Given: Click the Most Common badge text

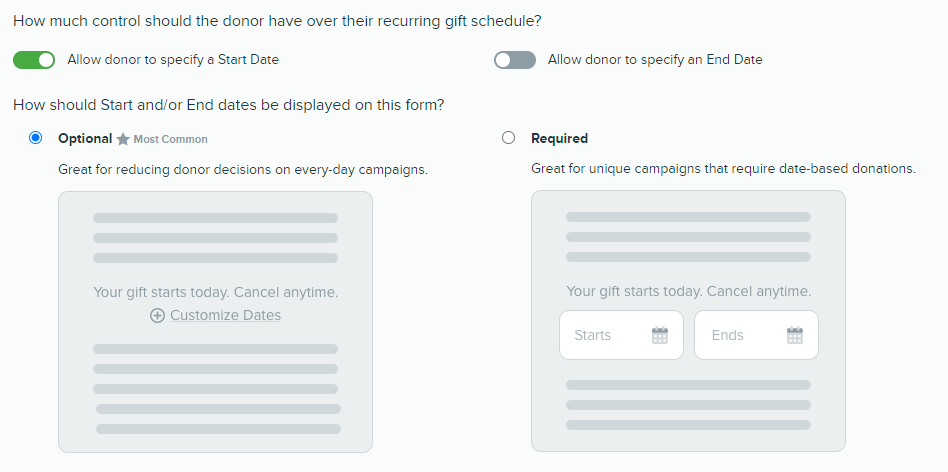Looking at the screenshot, I should 171,140.
